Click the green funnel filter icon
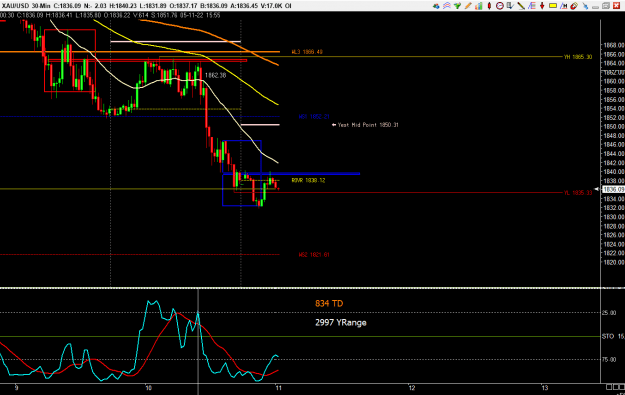625x395 pixels. click(457, 6)
